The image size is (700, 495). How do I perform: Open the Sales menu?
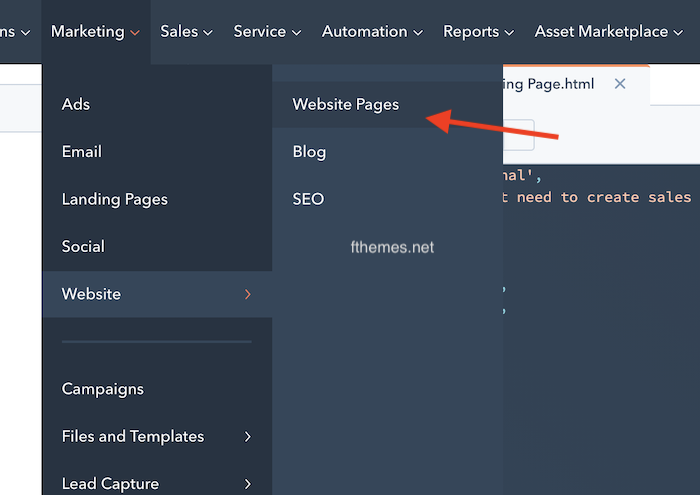tap(186, 32)
